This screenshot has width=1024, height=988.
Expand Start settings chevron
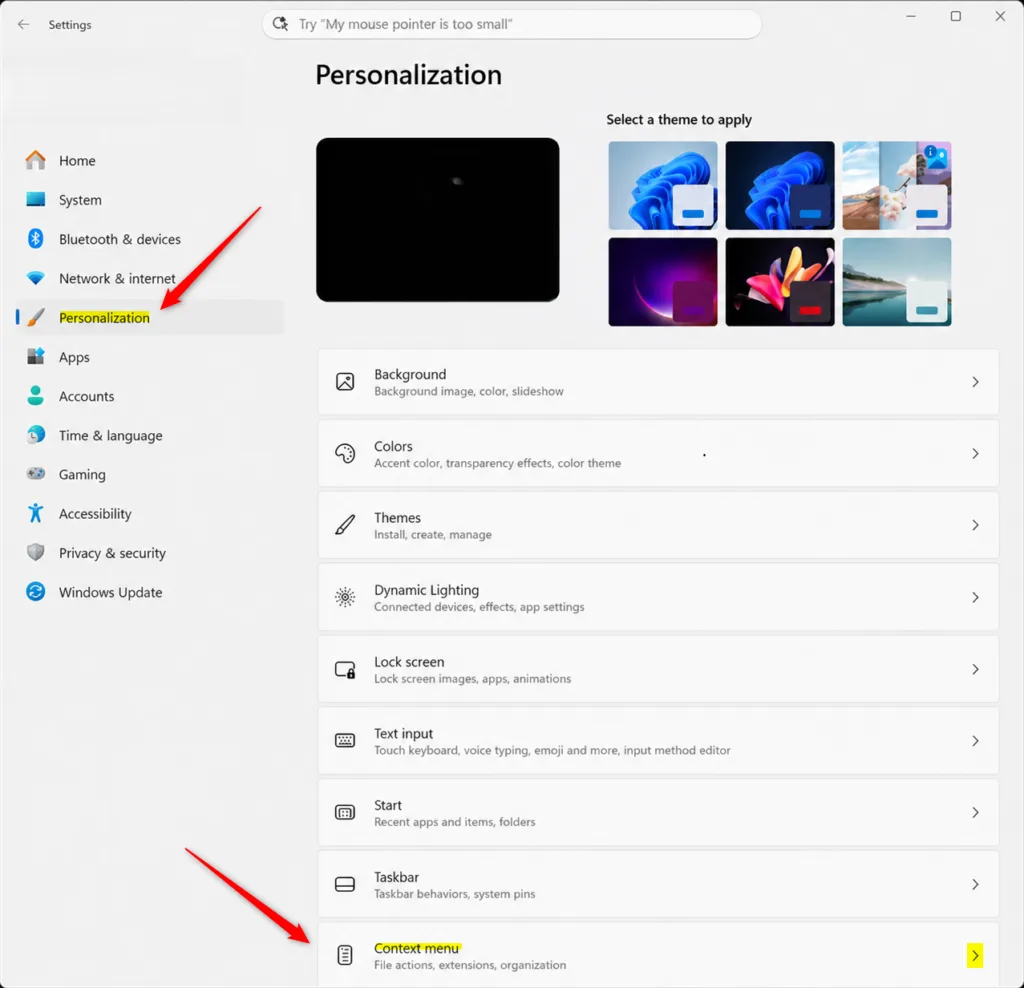click(x=975, y=812)
